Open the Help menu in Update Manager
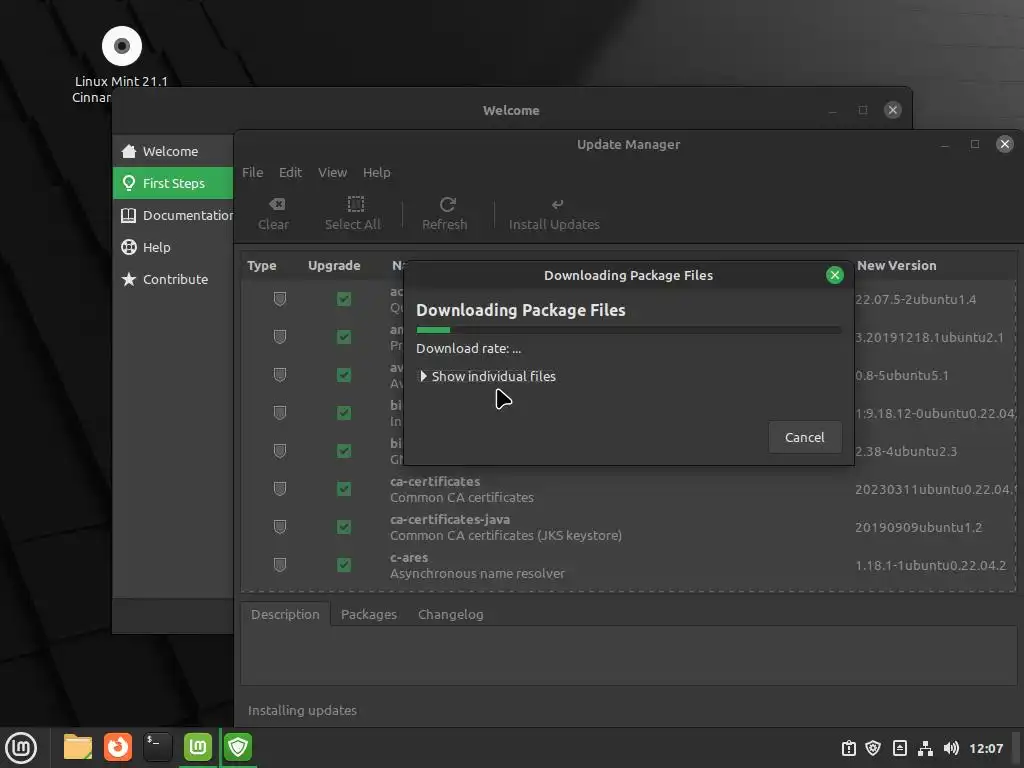The height and width of the screenshot is (768, 1024). (x=377, y=172)
